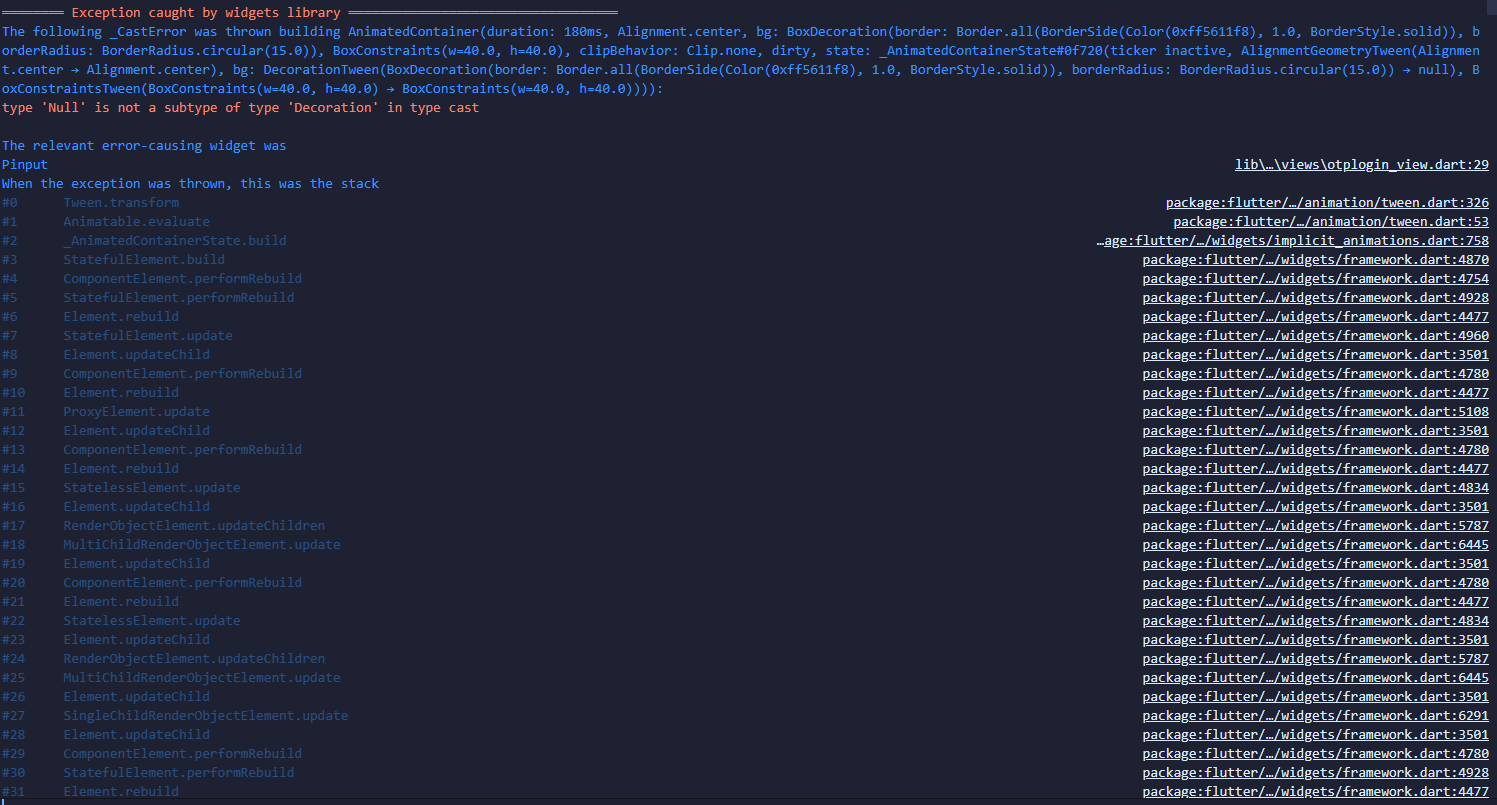Open framework.dart:4780 link on frame #20

1316,583
